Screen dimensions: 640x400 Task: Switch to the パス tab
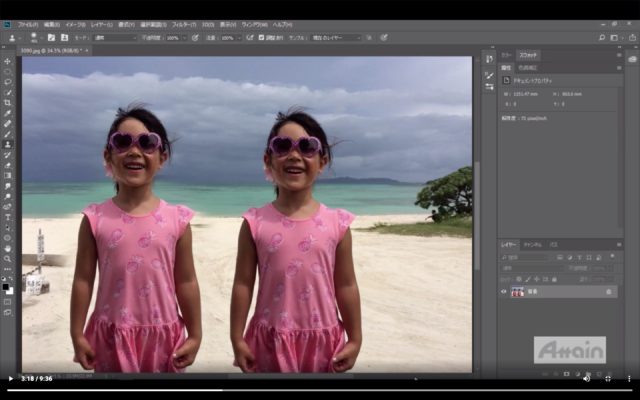click(x=553, y=245)
